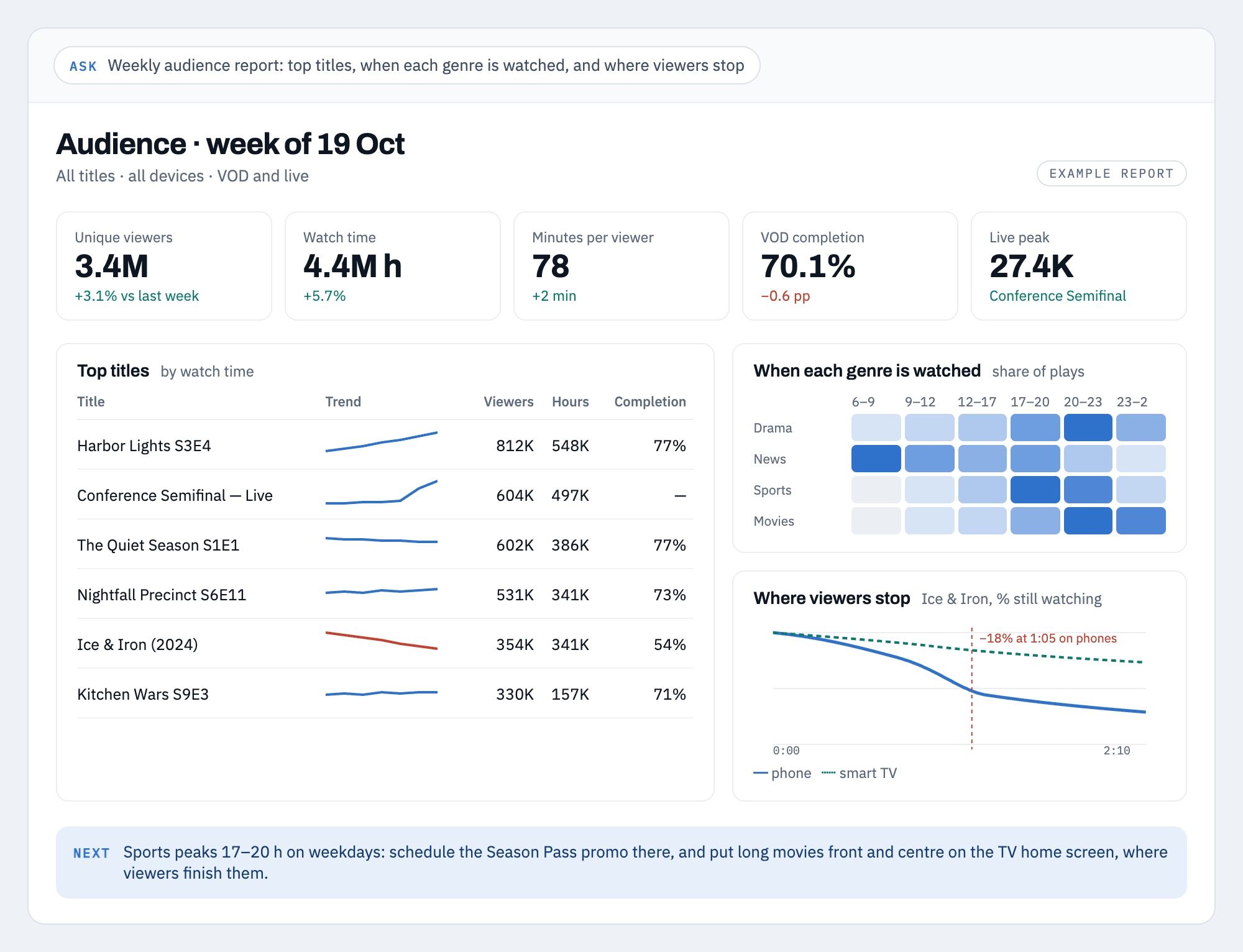
Task: Click the 2:10 axis label on retention chart
Action: click(x=1117, y=751)
